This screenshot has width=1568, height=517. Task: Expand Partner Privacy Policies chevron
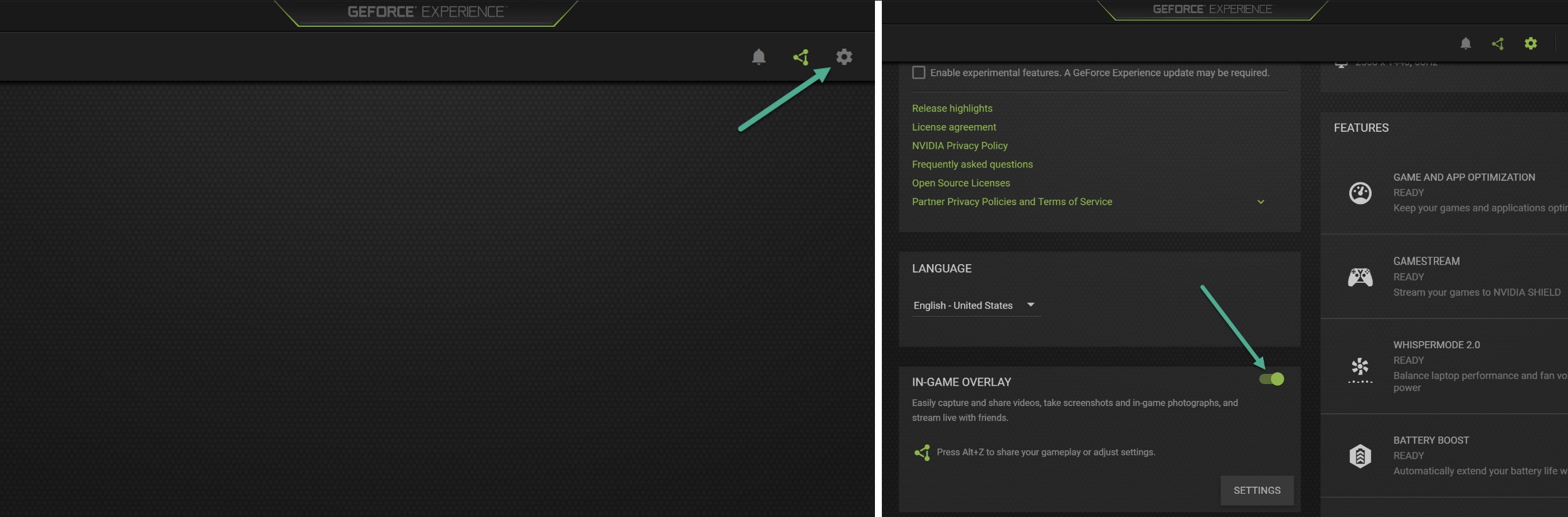(x=1261, y=202)
